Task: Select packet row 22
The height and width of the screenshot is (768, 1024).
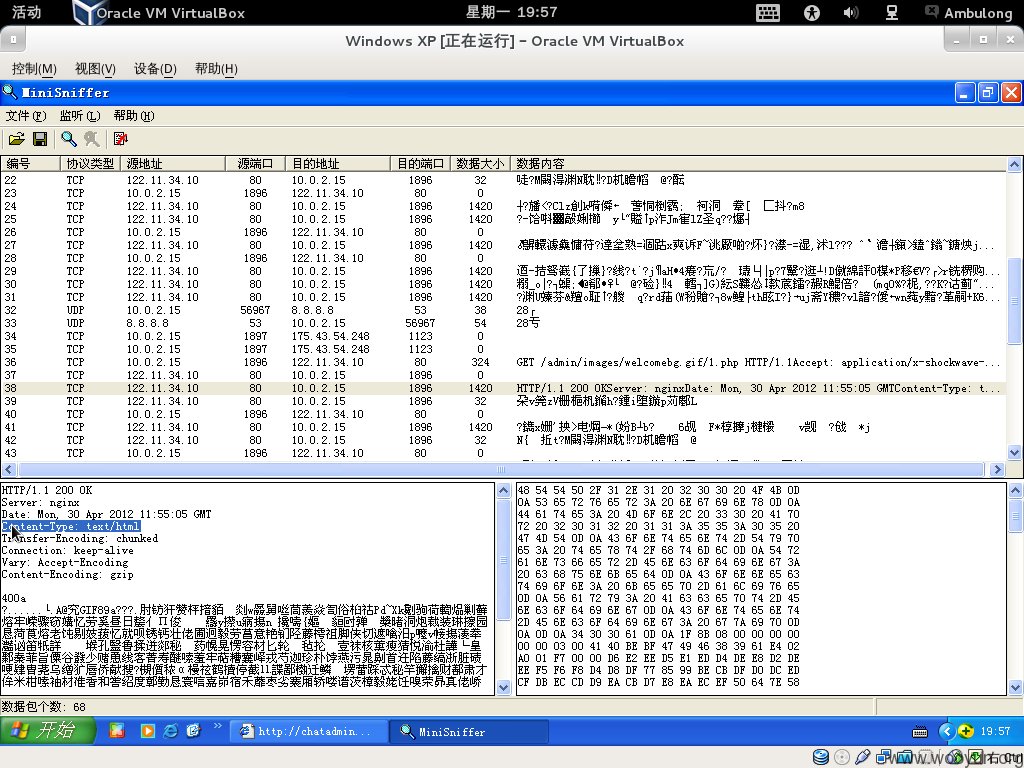Action: [x=503, y=180]
